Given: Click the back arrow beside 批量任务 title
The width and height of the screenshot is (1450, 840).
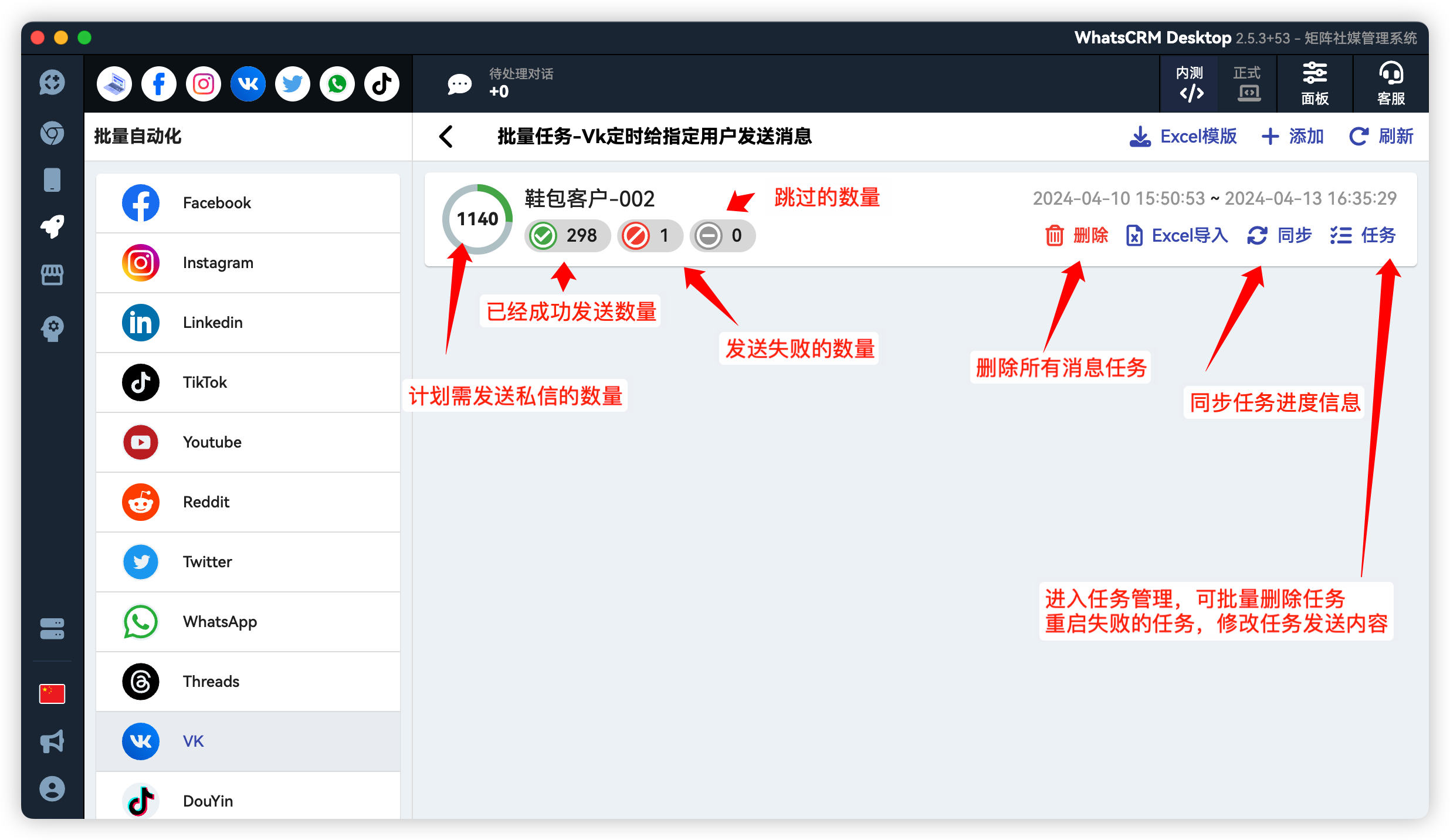Looking at the screenshot, I should [446, 136].
